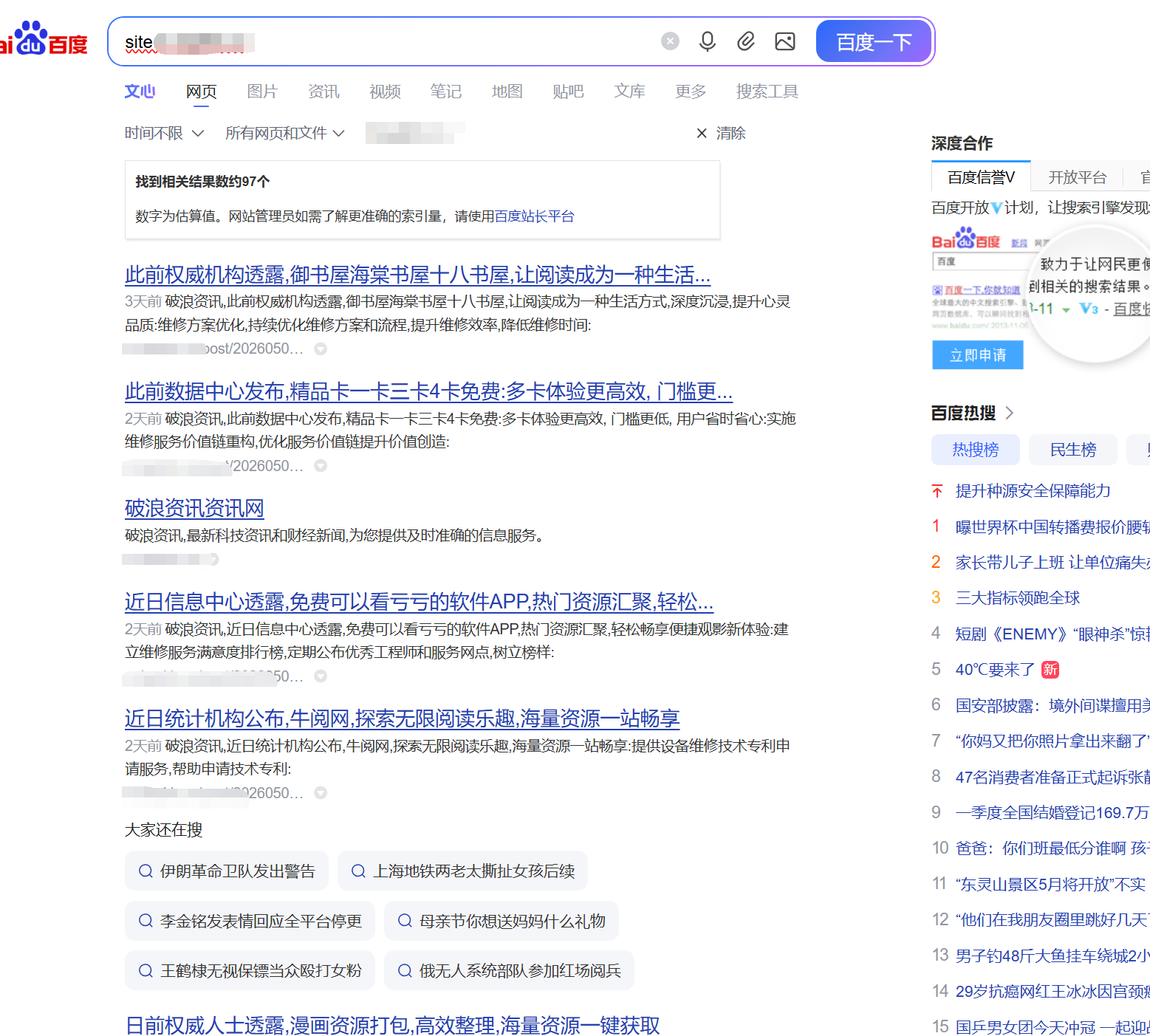Click the pinned-to-top arrow icon in hot list
Viewport: 1150px width, 1036px height.
pos(937,491)
